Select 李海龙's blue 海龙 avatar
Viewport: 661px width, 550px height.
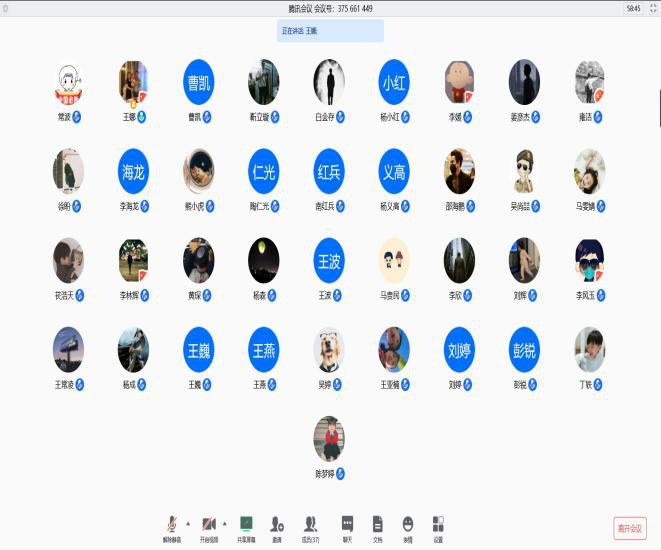[x=133, y=171]
